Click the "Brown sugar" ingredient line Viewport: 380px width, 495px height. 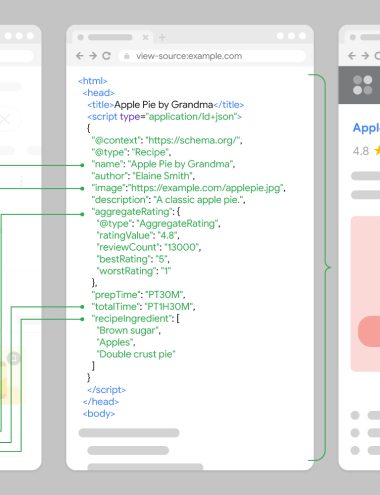point(129,330)
